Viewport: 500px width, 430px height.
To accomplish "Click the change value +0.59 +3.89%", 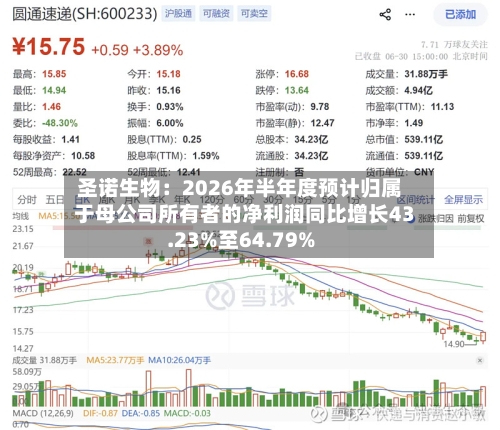I will (x=137, y=50).
